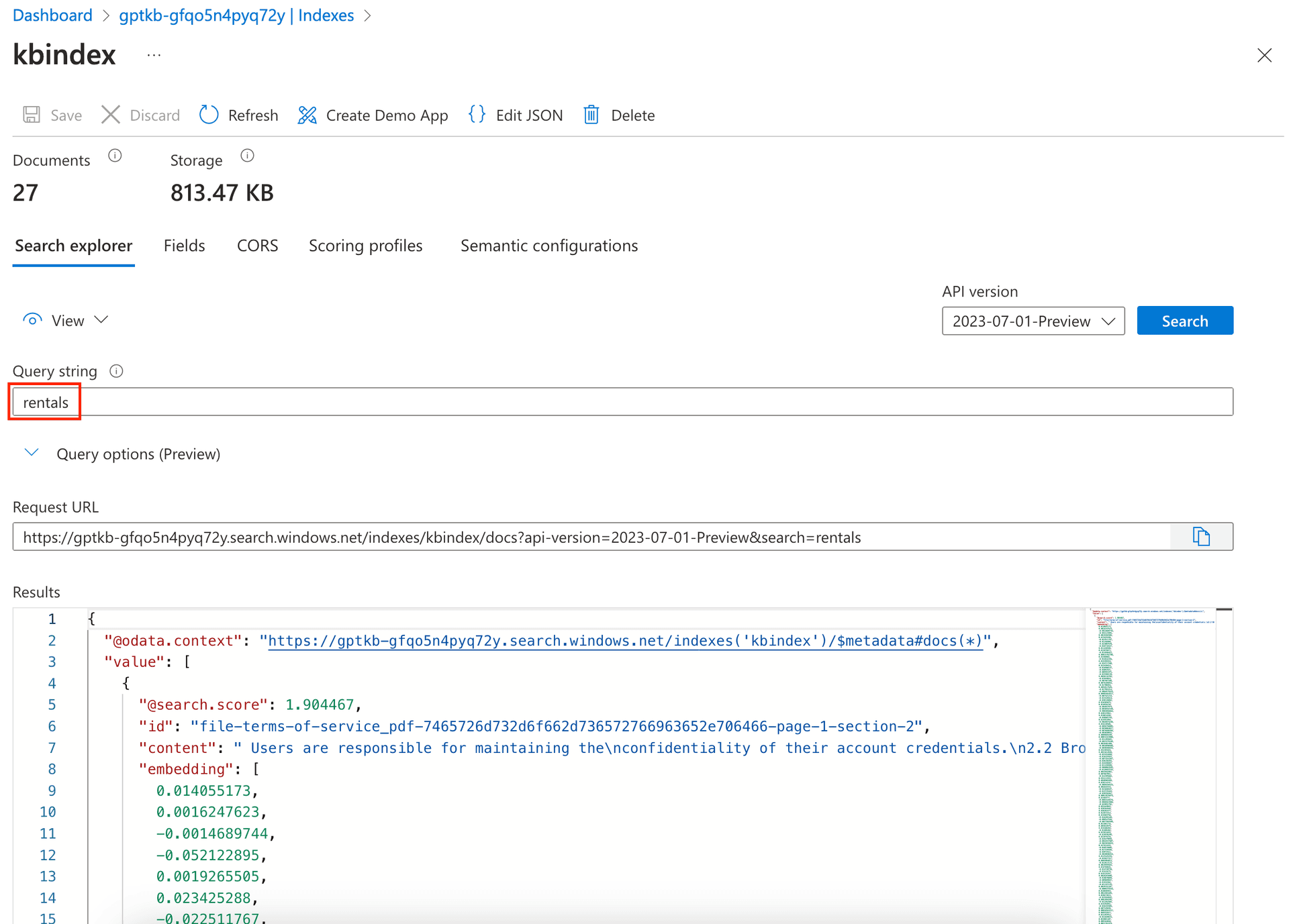Click the Edit JSON braces icon

[477, 115]
